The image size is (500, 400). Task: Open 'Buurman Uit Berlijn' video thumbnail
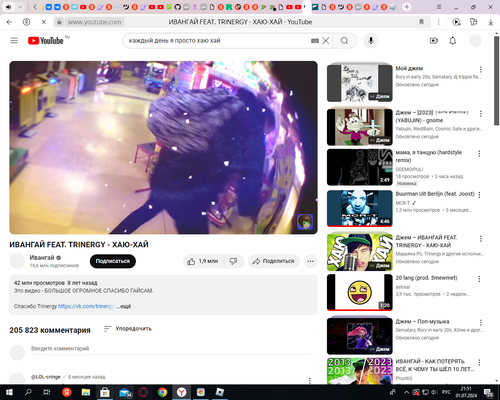click(x=360, y=208)
